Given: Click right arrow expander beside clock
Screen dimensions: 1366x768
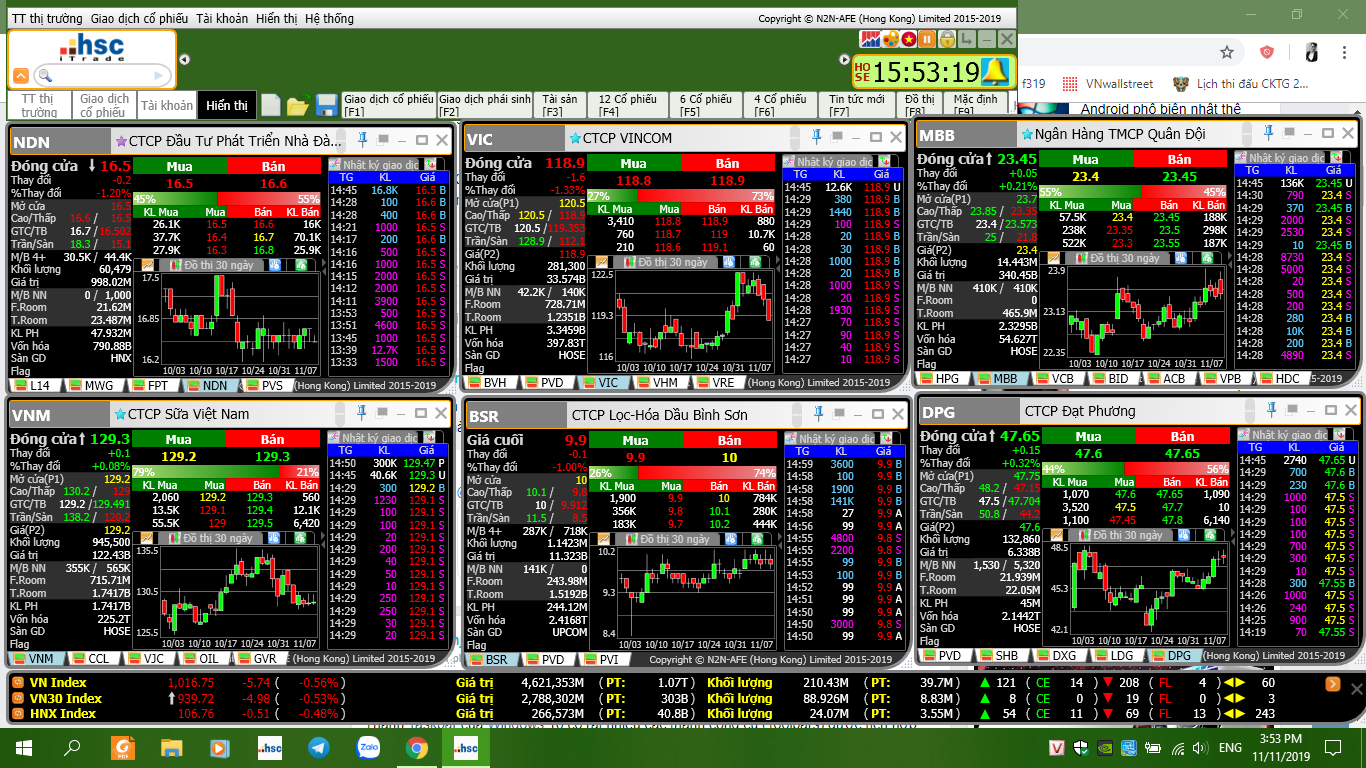Looking at the screenshot, I should click(x=846, y=59).
